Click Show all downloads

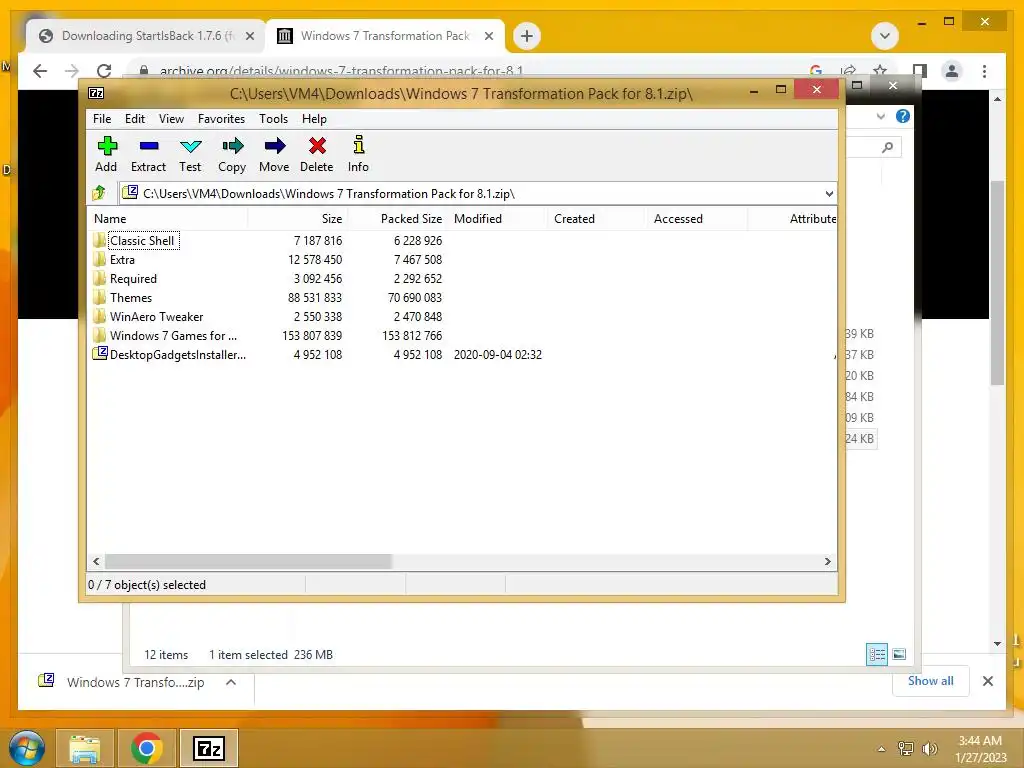click(x=931, y=680)
